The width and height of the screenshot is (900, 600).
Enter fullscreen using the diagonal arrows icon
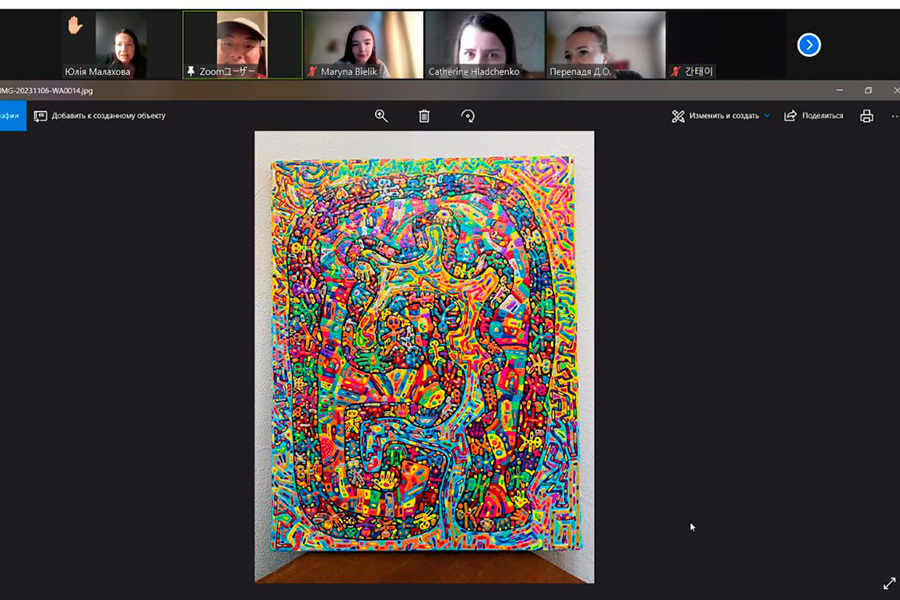pos(889,583)
